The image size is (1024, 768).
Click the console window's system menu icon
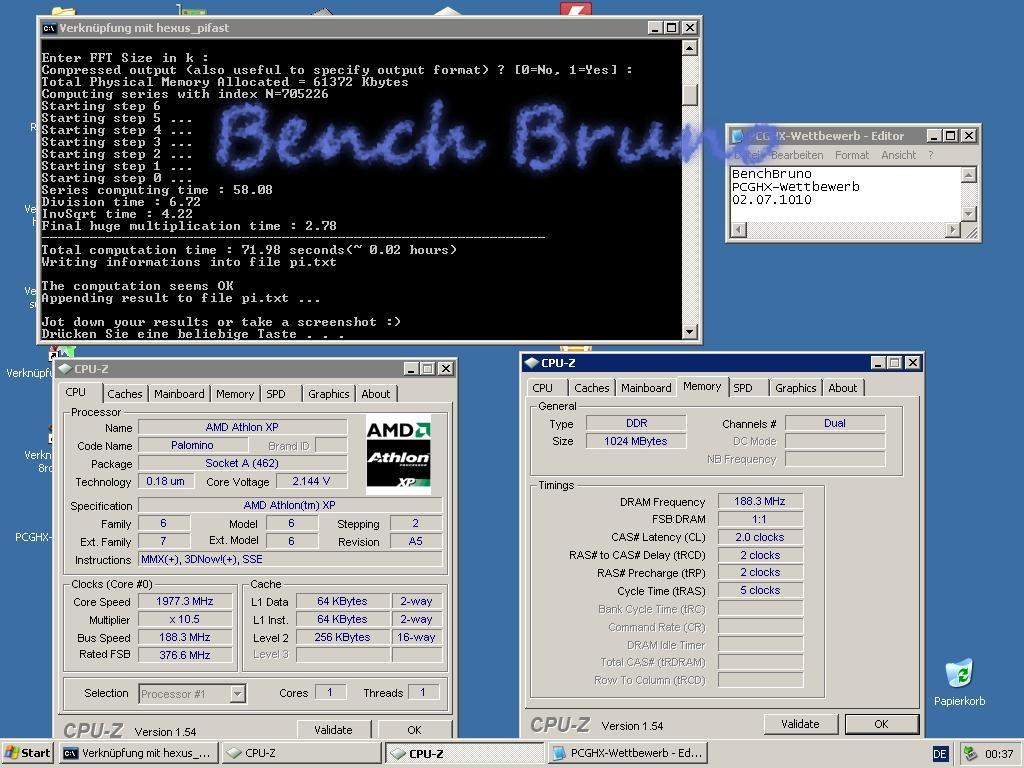click(x=49, y=28)
